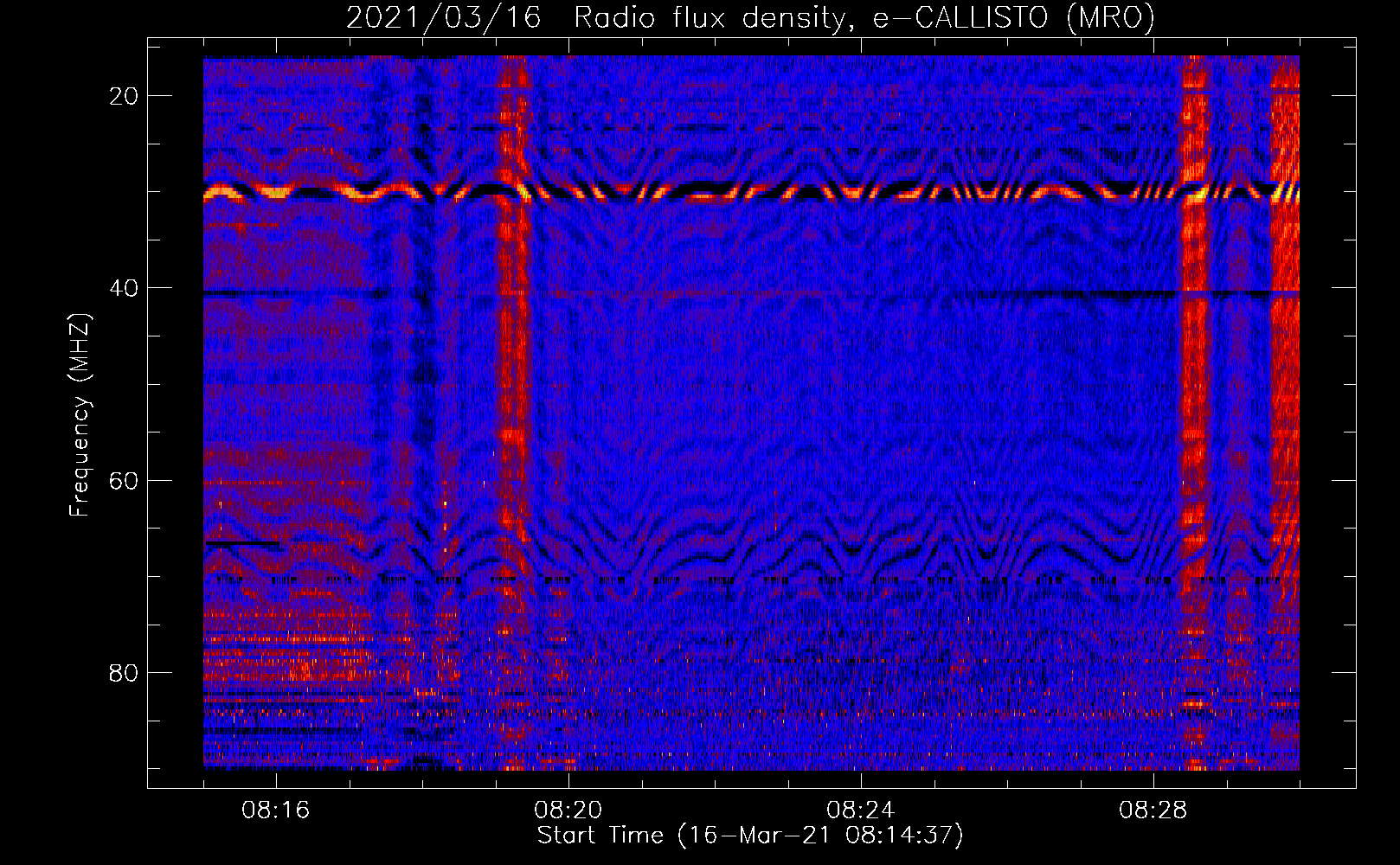Click the '80' frequency tick label
The width and height of the screenshot is (1400, 865).
coord(125,672)
